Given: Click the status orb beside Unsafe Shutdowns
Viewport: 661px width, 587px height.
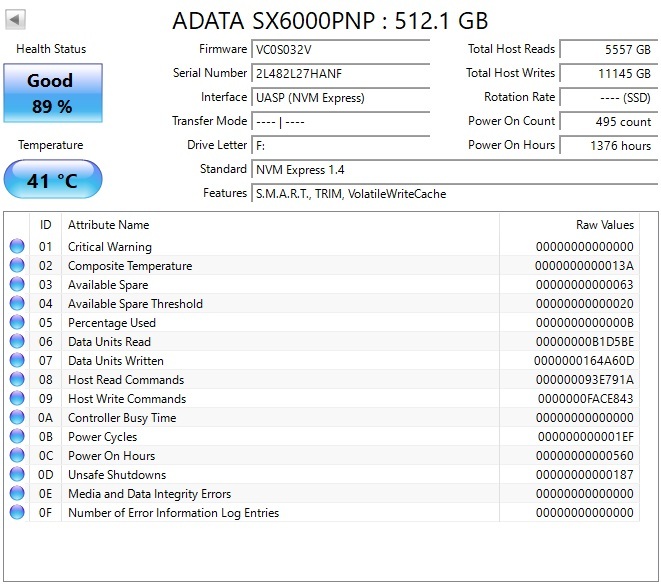Looking at the screenshot, I should [x=17, y=475].
